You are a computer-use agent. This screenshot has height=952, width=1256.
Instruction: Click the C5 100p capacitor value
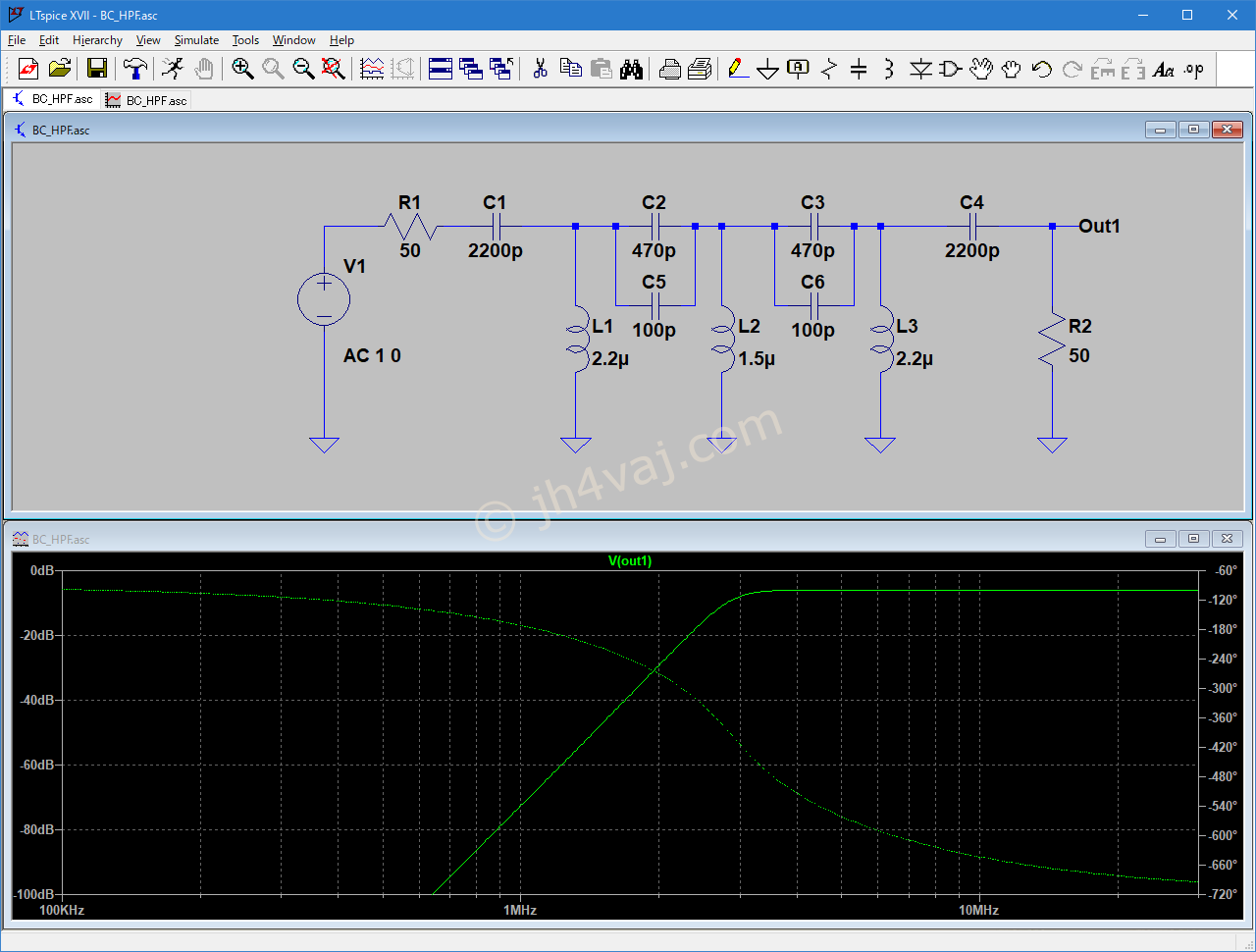coord(654,330)
